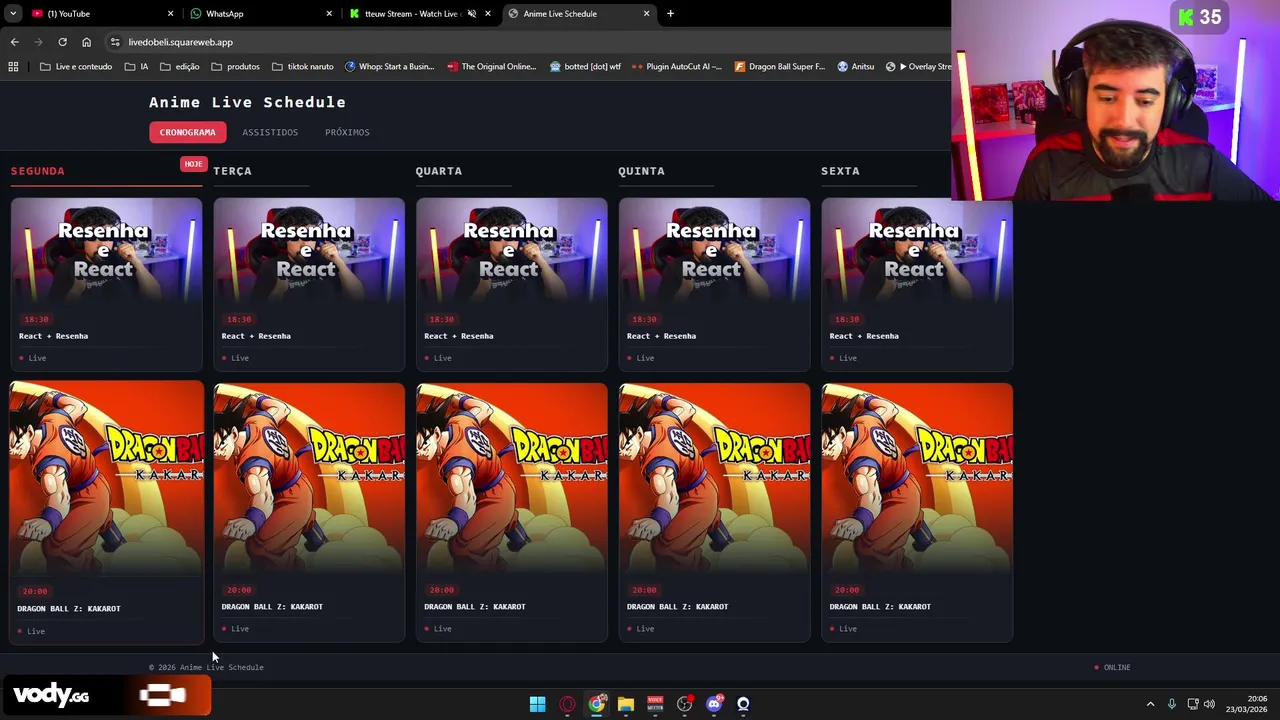
Task: Open the IA bookmark folder
Action: pyautogui.click(x=137, y=67)
